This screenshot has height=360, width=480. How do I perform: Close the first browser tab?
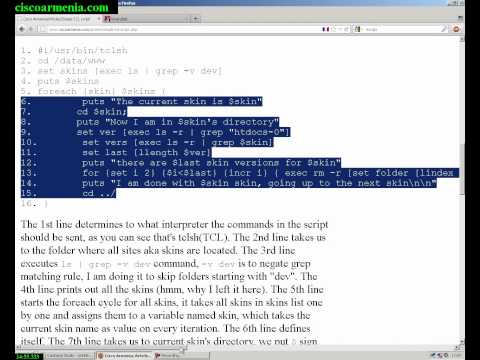pos(98,19)
